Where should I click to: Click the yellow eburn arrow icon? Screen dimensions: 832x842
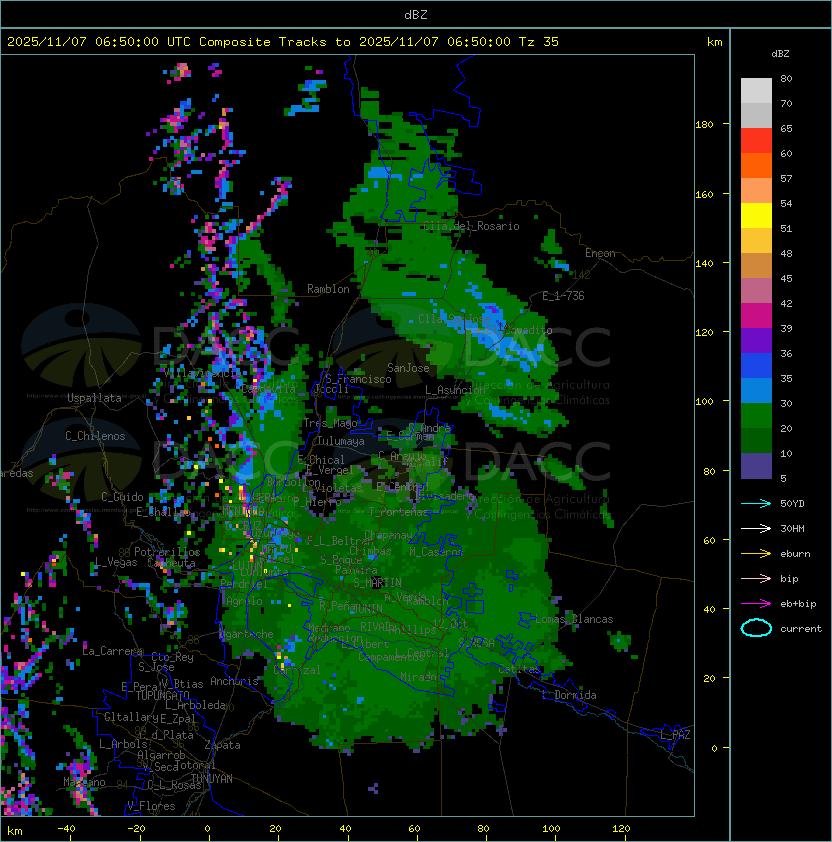click(756, 554)
